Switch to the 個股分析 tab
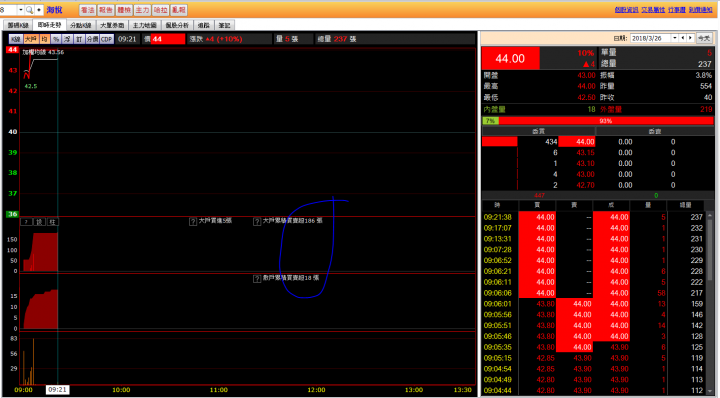720x398 pixels. click(x=177, y=25)
